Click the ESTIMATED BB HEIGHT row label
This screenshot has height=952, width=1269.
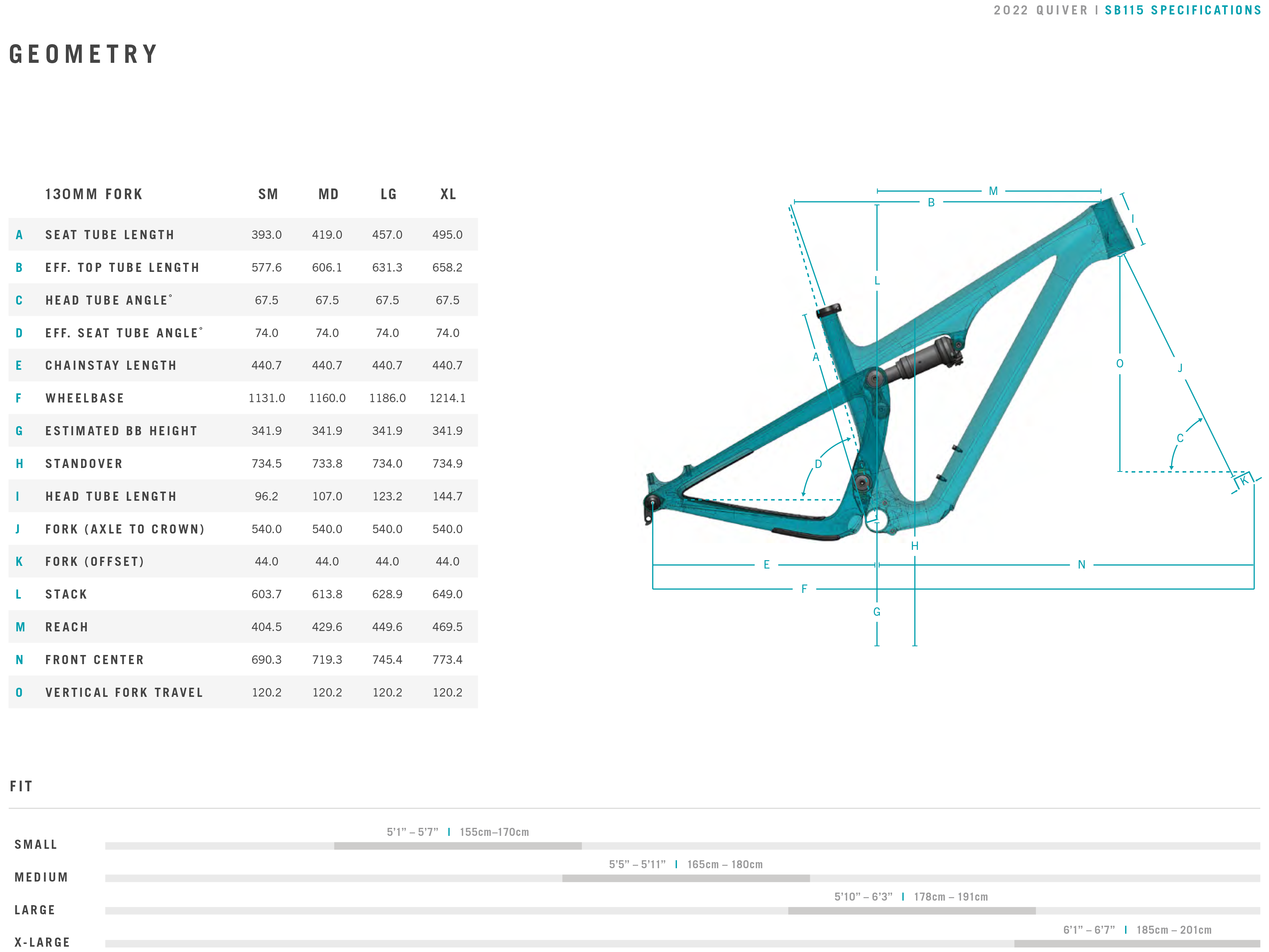pyautogui.click(x=121, y=430)
